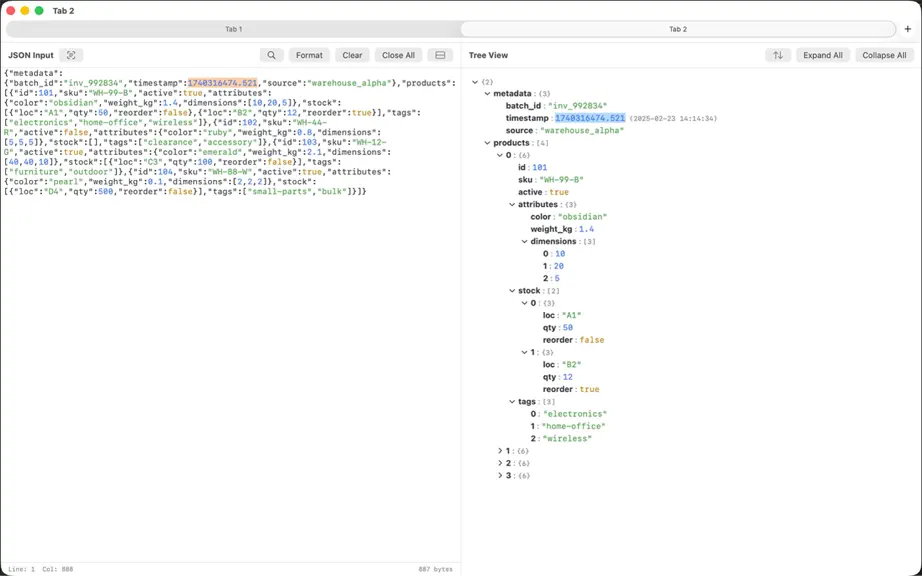Select the "wireless" tag row

(x=562, y=439)
